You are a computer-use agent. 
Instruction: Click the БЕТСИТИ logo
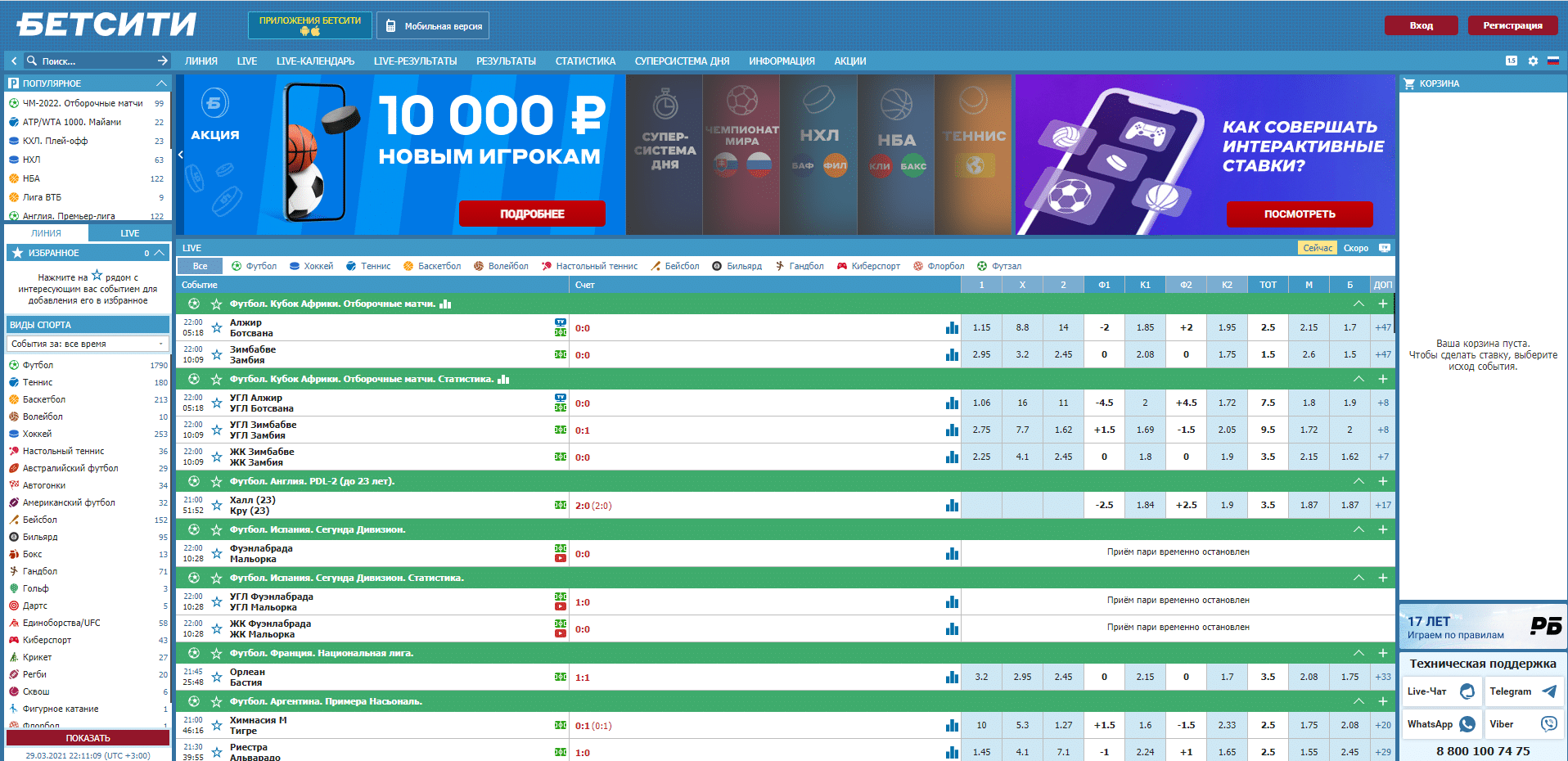click(106, 25)
